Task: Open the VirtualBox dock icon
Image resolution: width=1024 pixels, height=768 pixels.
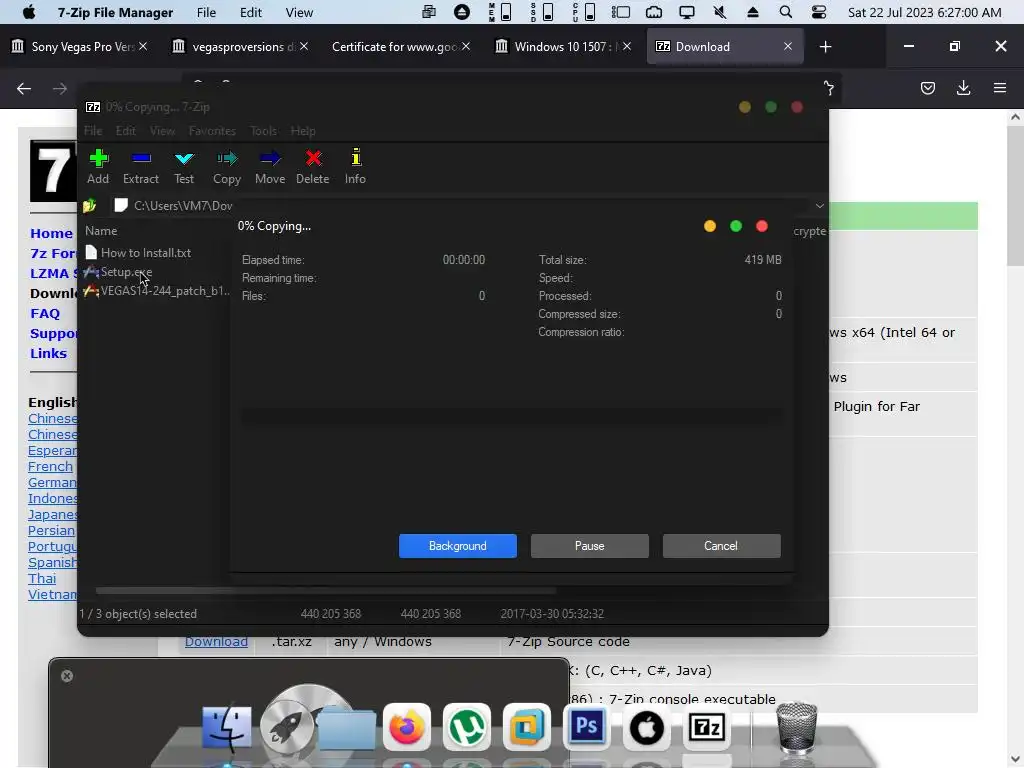Action: click(527, 727)
